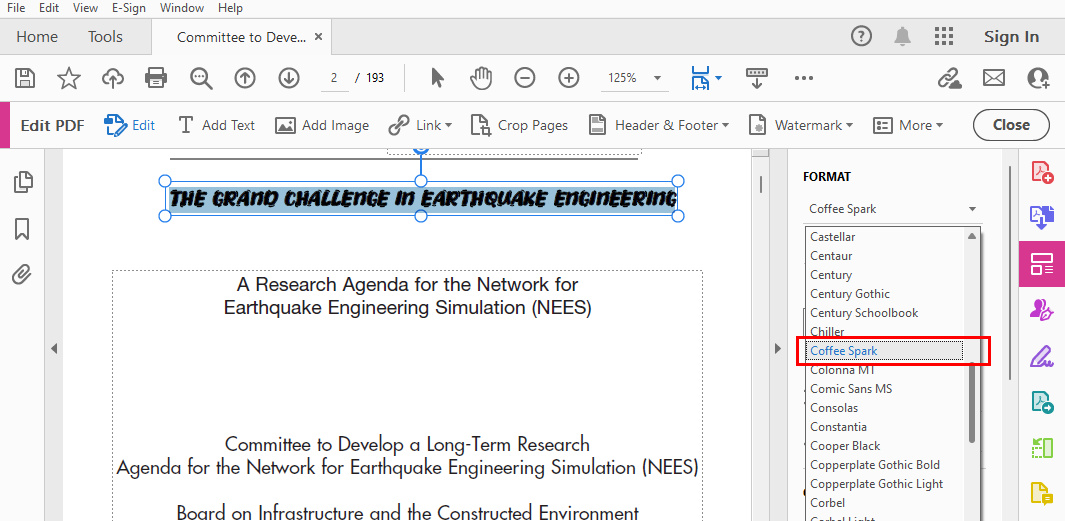Go to previous page arrow
This screenshot has height=521, width=1065.
coord(245,77)
